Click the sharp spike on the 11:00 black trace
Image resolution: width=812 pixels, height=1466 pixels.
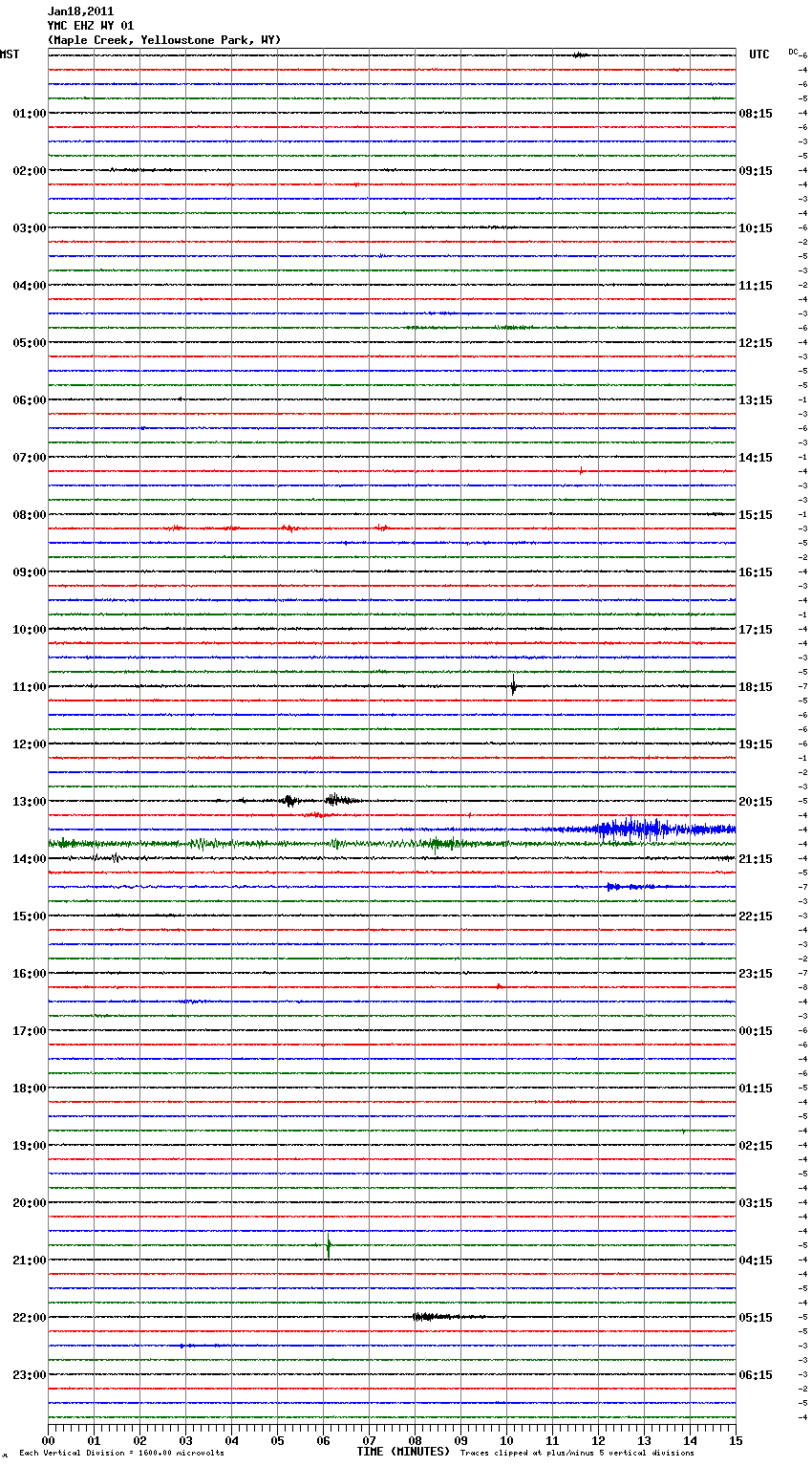pyautogui.click(x=513, y=685)
